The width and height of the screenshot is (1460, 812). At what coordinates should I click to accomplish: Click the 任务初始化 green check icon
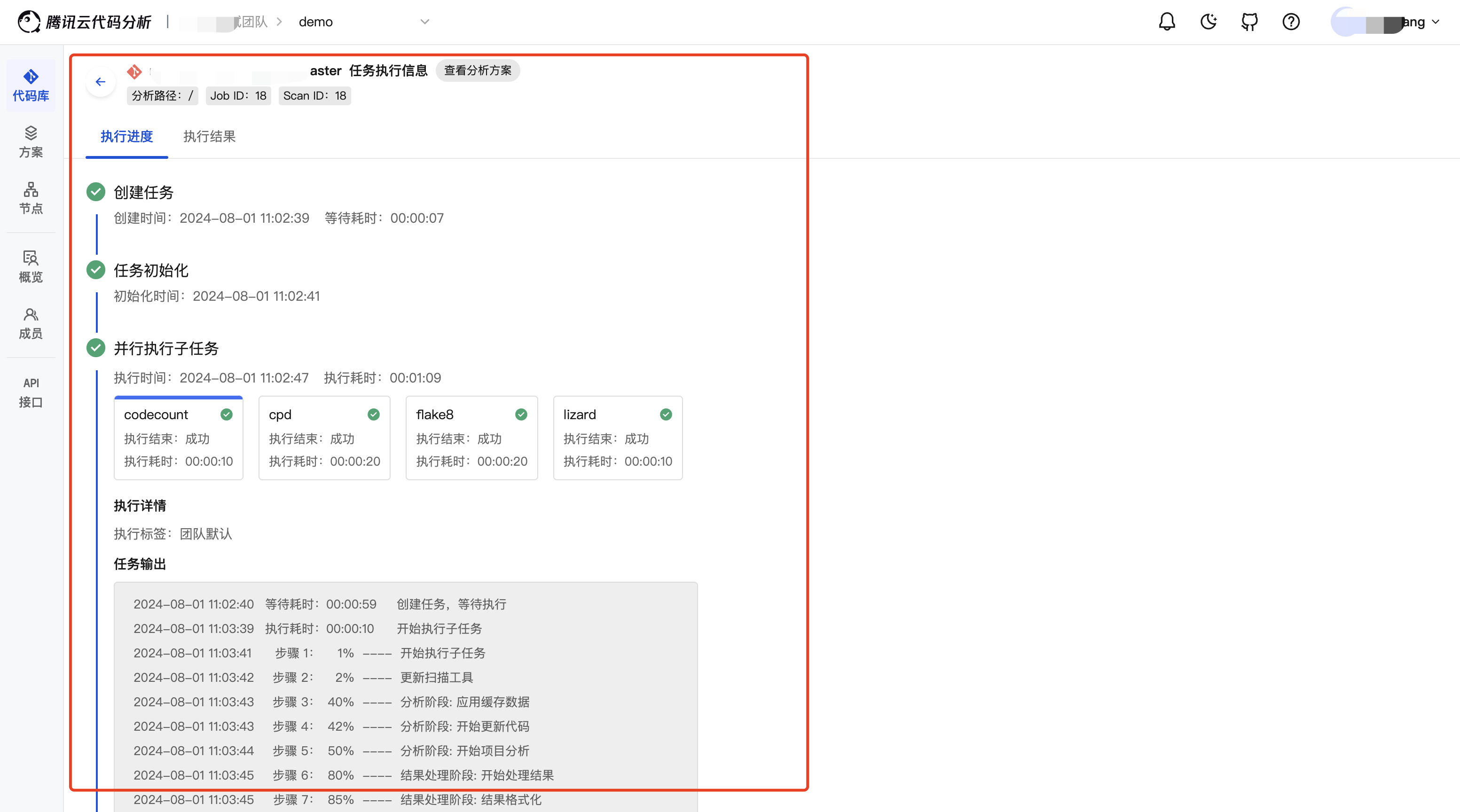coord(96,270)
